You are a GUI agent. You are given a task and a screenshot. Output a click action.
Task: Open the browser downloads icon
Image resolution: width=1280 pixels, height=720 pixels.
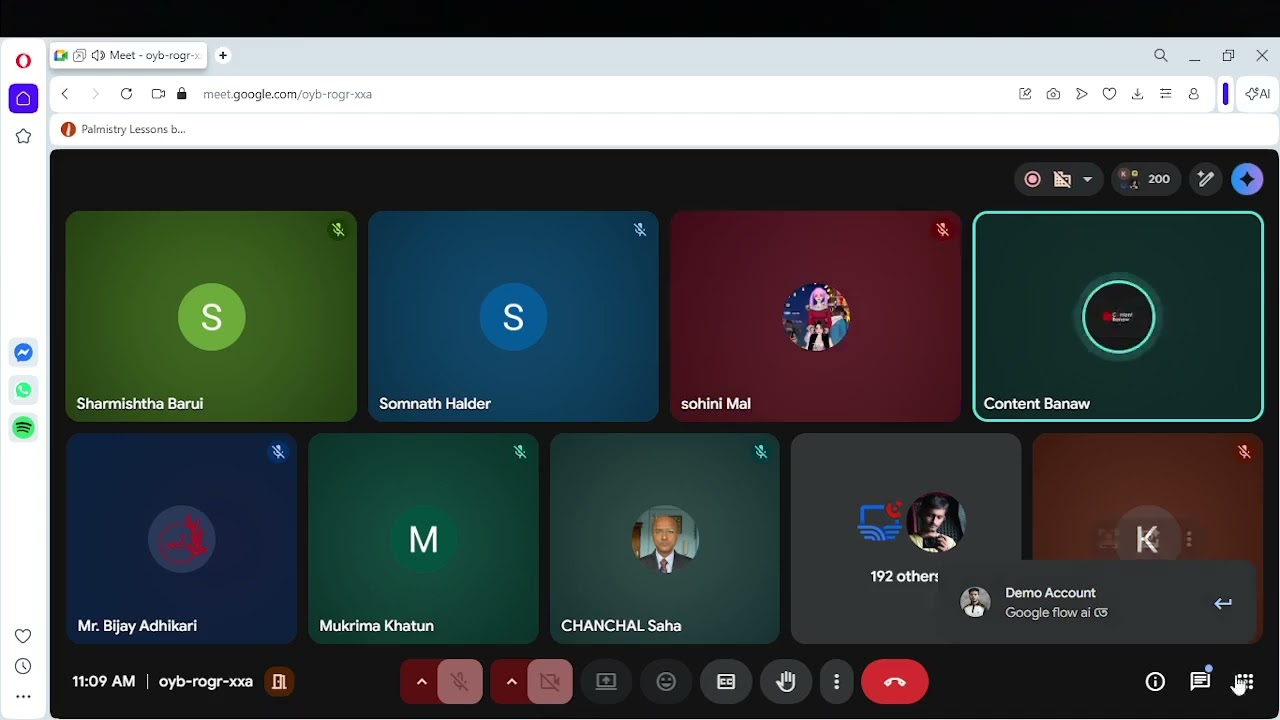click(x=1137, y=94)
